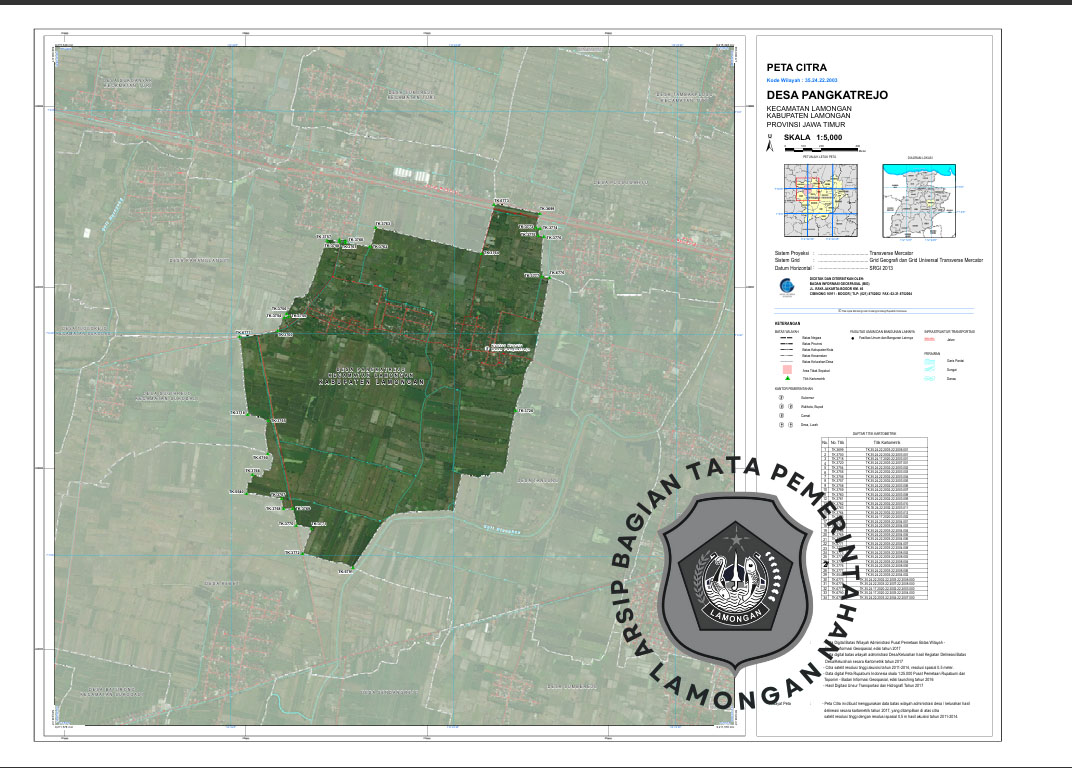
Task: Select the green Titik Kartometrik triangle in legend
Action: tap(785, 378)
